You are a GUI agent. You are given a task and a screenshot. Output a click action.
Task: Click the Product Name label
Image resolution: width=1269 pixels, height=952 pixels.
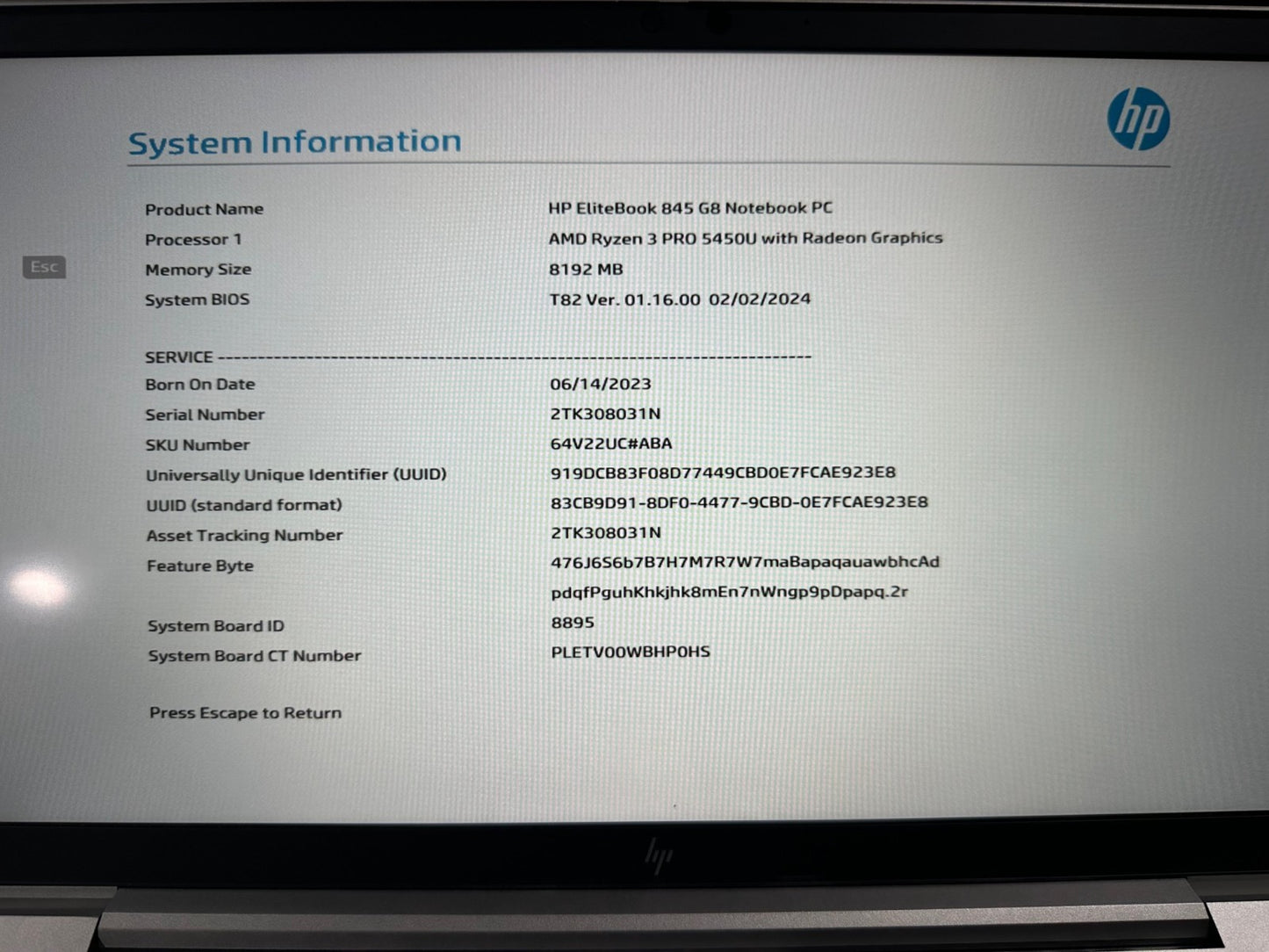pos(204,209)
